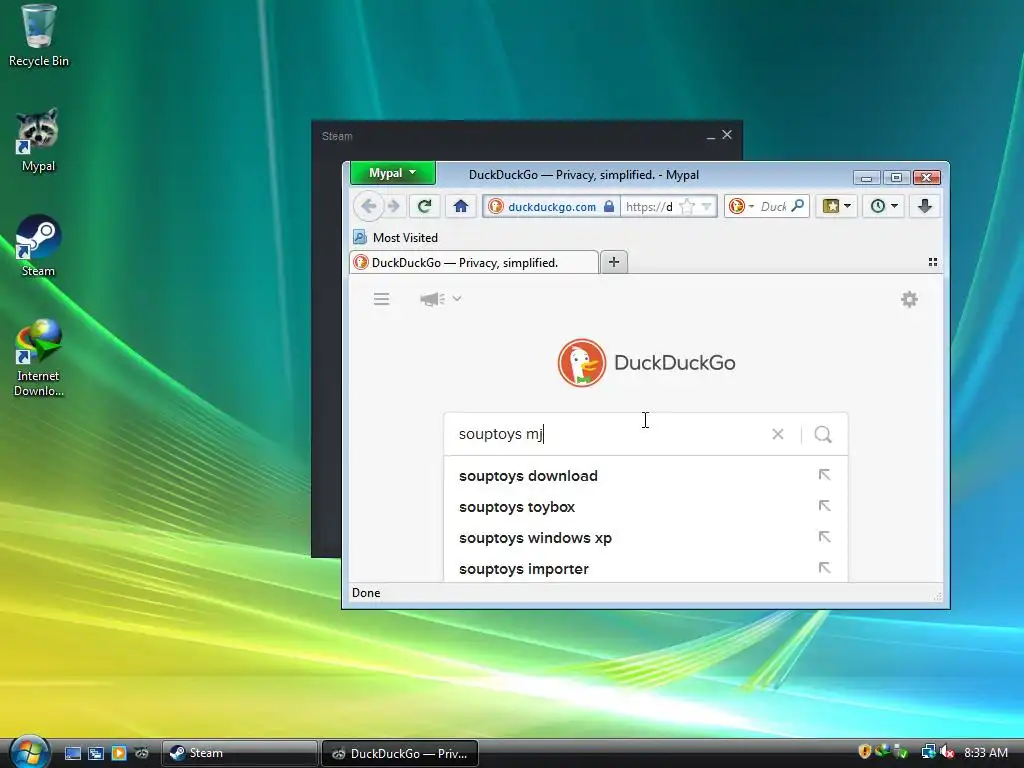
Task: Click into the toolbar Duck search box
Action: click(x=773, y=206)
